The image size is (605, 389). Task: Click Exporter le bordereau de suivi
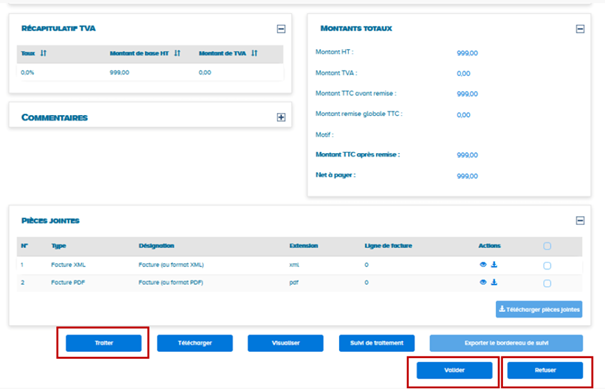506,343
